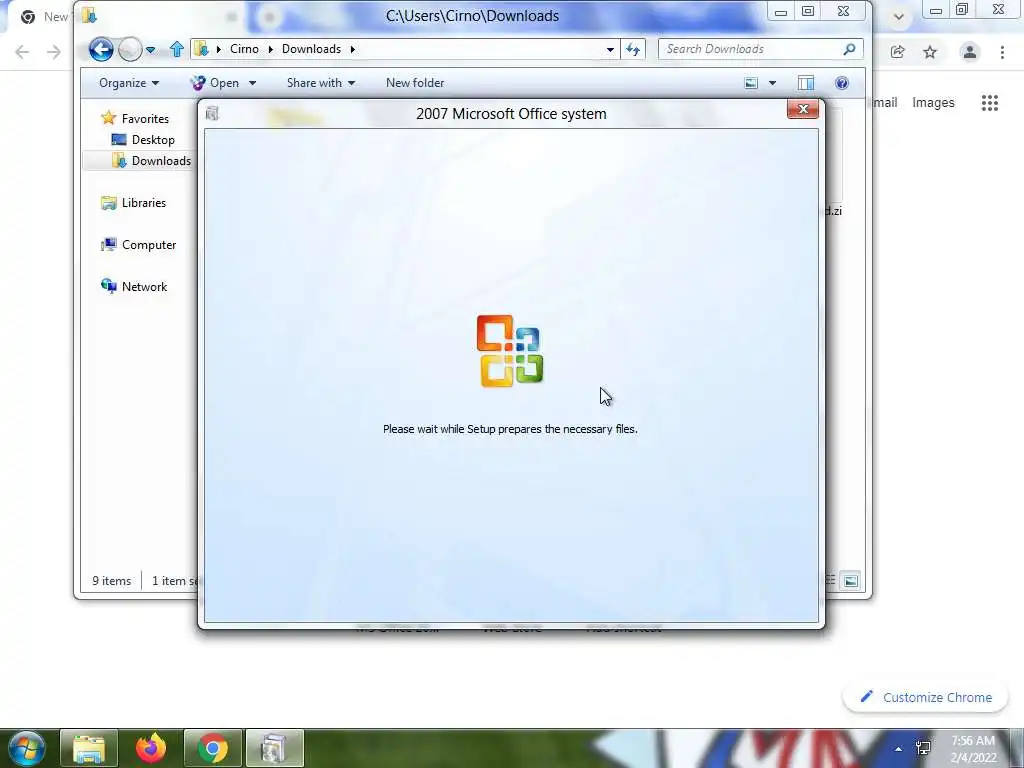Open Chrome three-dot menu
This screenshot has height=768, width=1024.
click(1002, 52)
